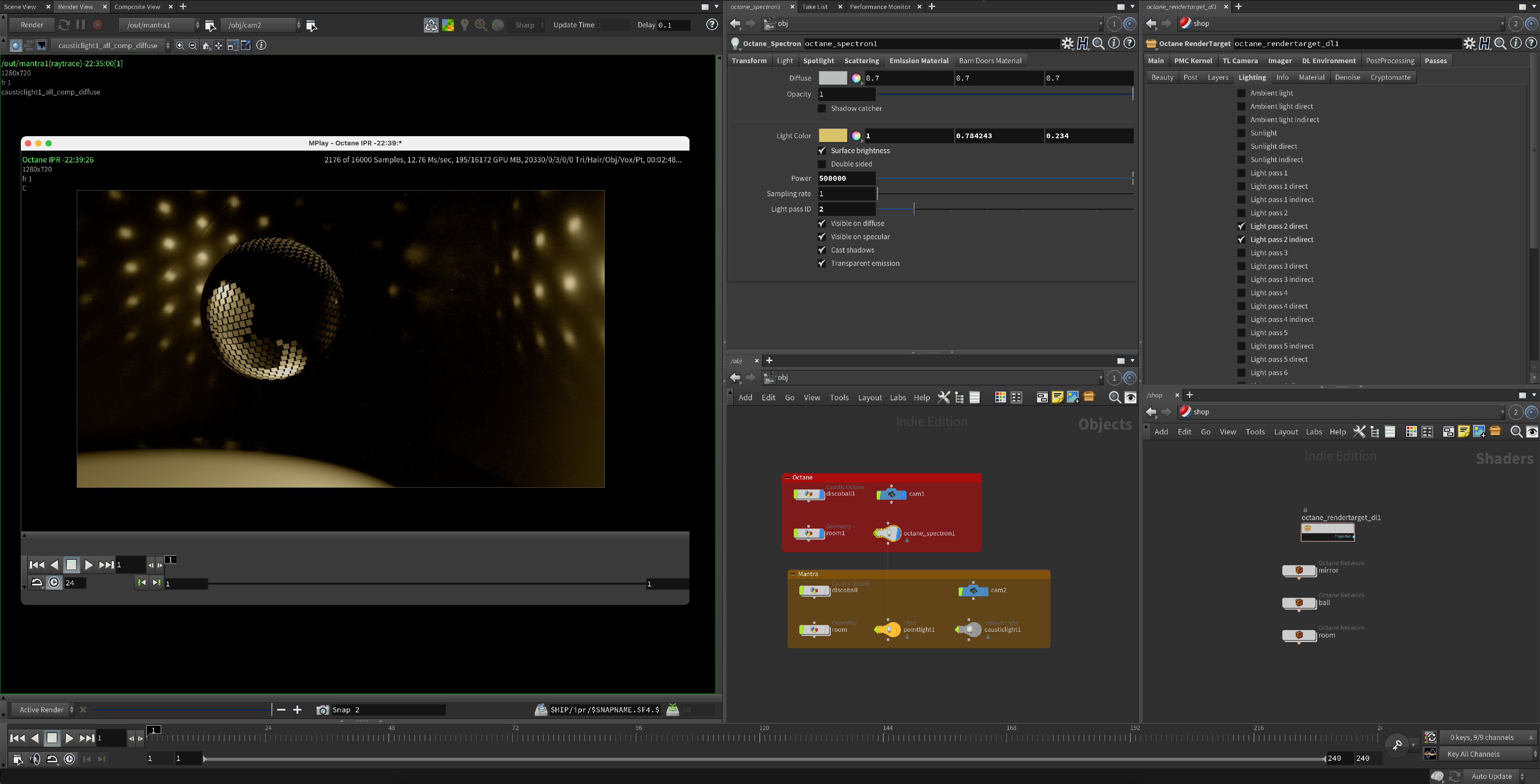Viewport: 1540px width, 784px height.
Task: Toggle the Double sided checkbox
Action: [822, 164]
